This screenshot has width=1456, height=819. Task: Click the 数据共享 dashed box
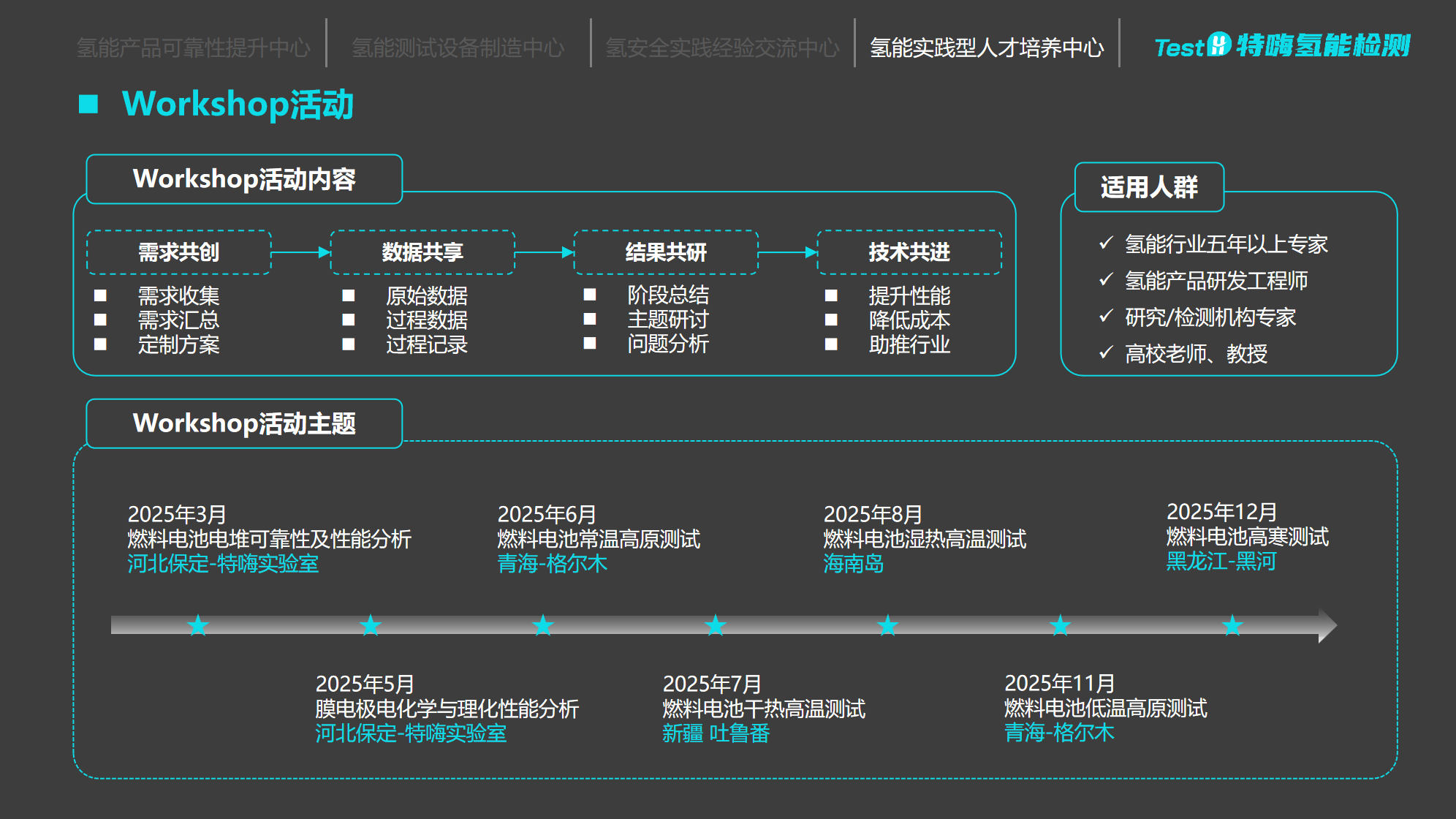tap(422, 252)
